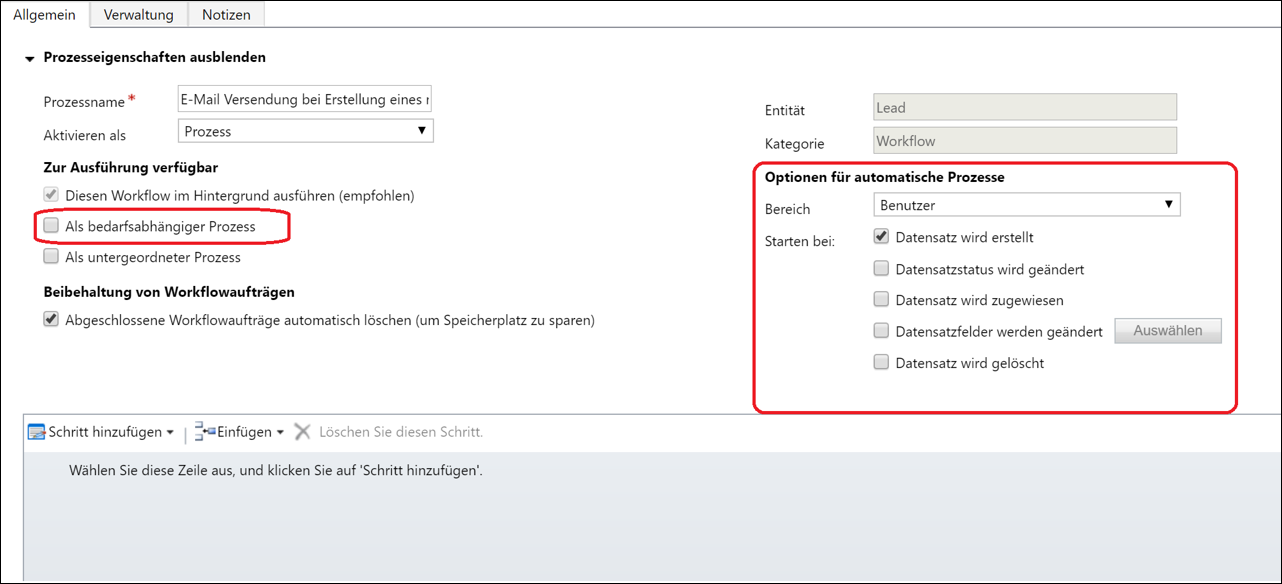This screenshot has height=584, width=1282.
Task: Click the X delete-step icon
Action: [x=303, y=431]
